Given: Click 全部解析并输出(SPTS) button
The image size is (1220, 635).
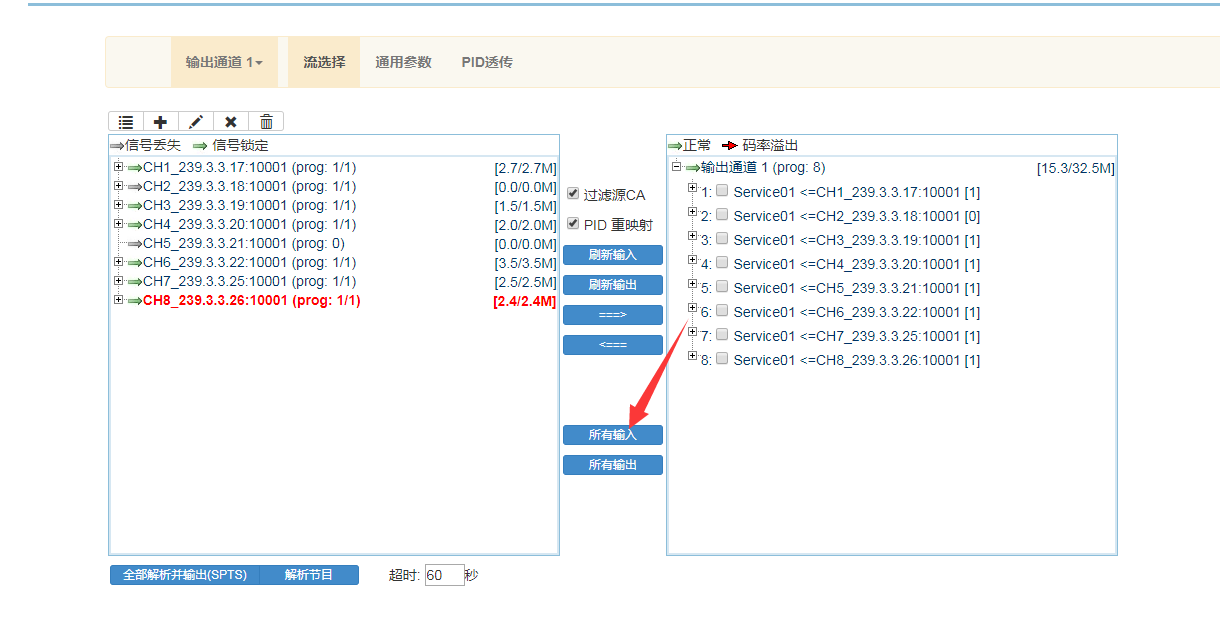Looking at the screenshot, I should (185, 575).
